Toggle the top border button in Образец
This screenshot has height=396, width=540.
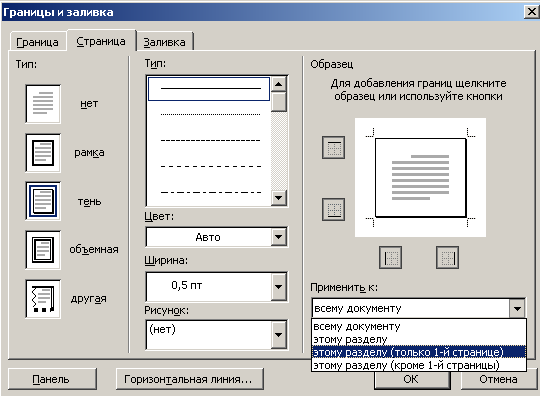(333, 148)
